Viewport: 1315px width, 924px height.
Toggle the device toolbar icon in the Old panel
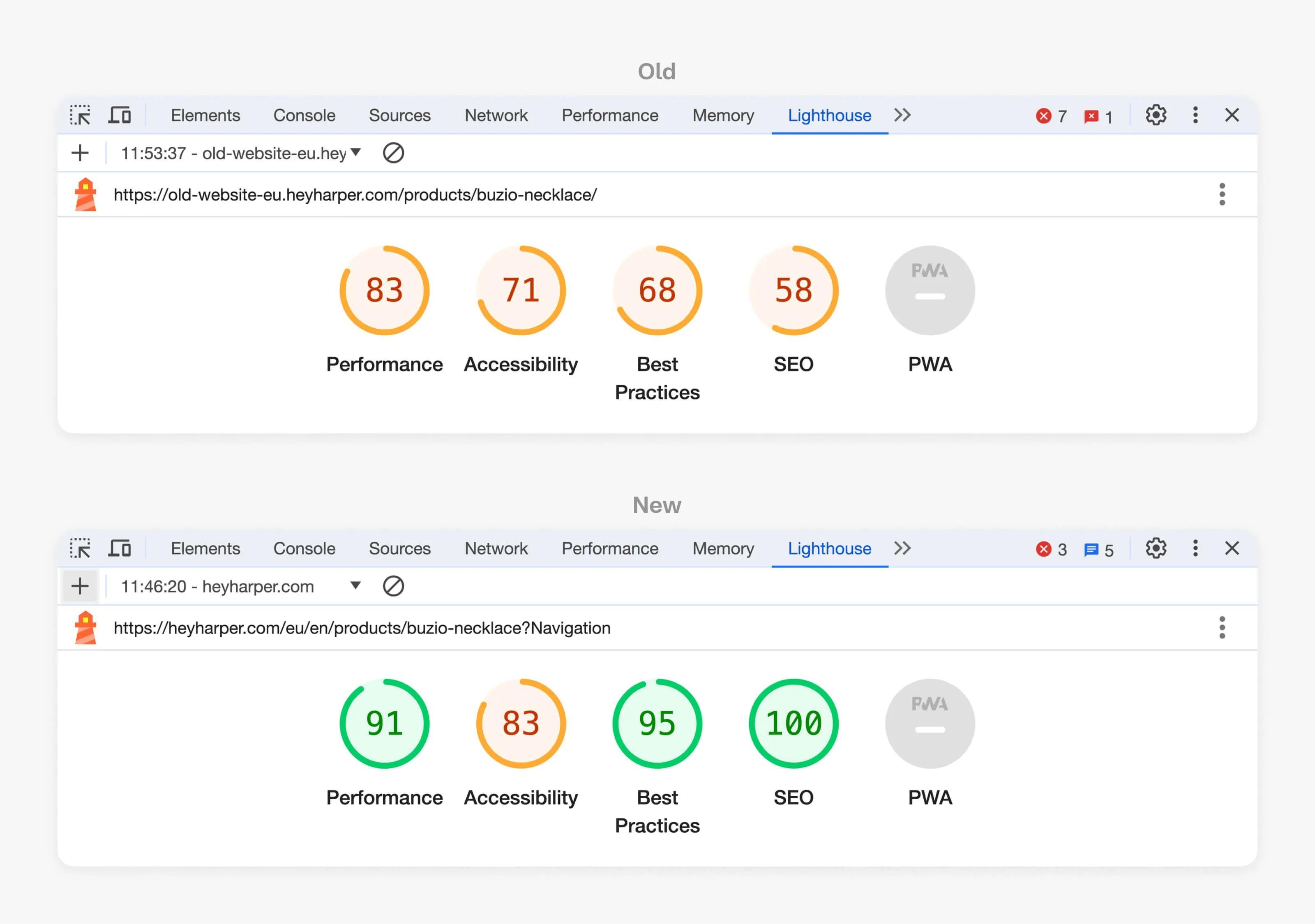[x=120, y=115]
